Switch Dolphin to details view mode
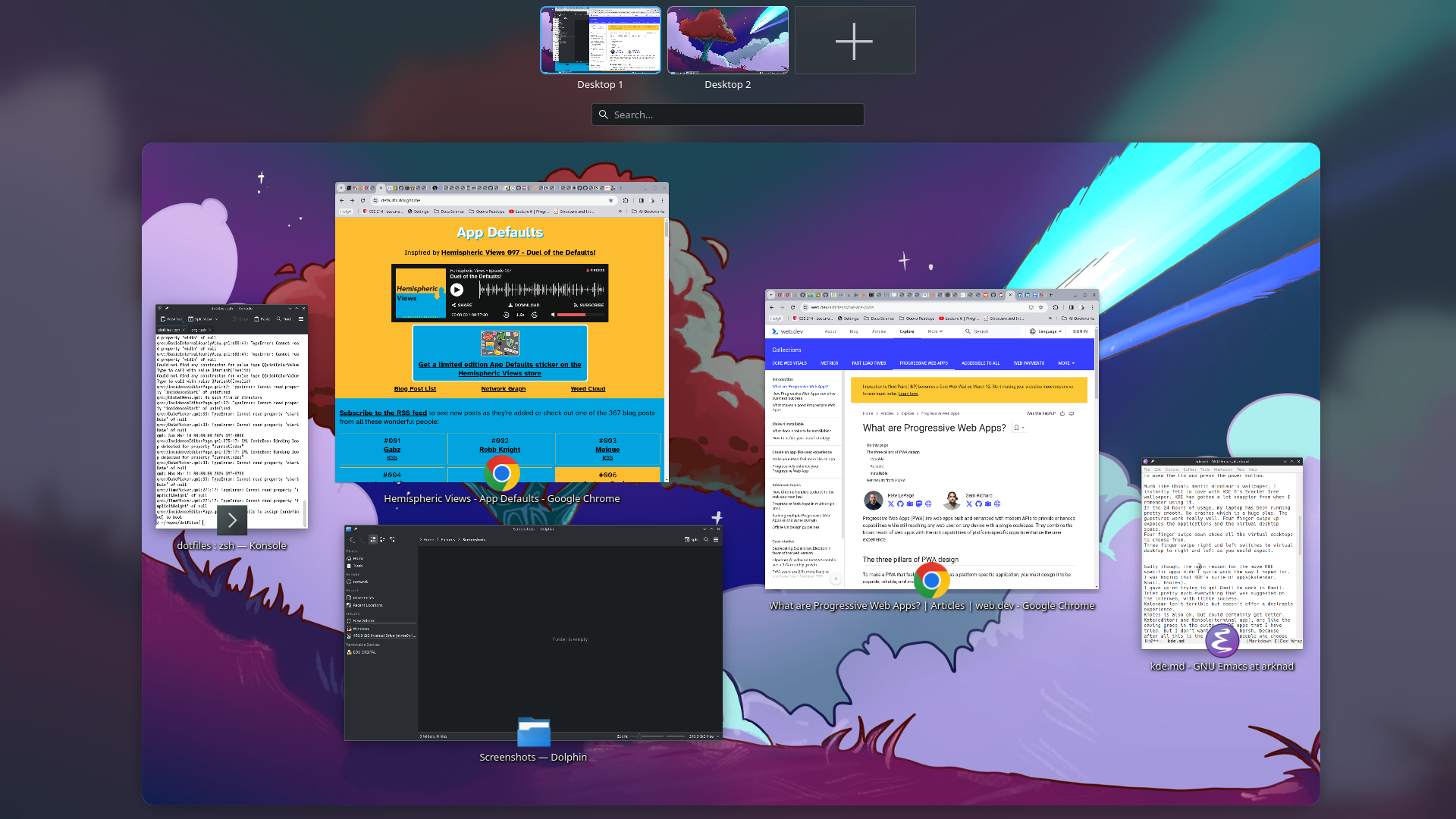Screen dimensions: 1456x819 392,539
